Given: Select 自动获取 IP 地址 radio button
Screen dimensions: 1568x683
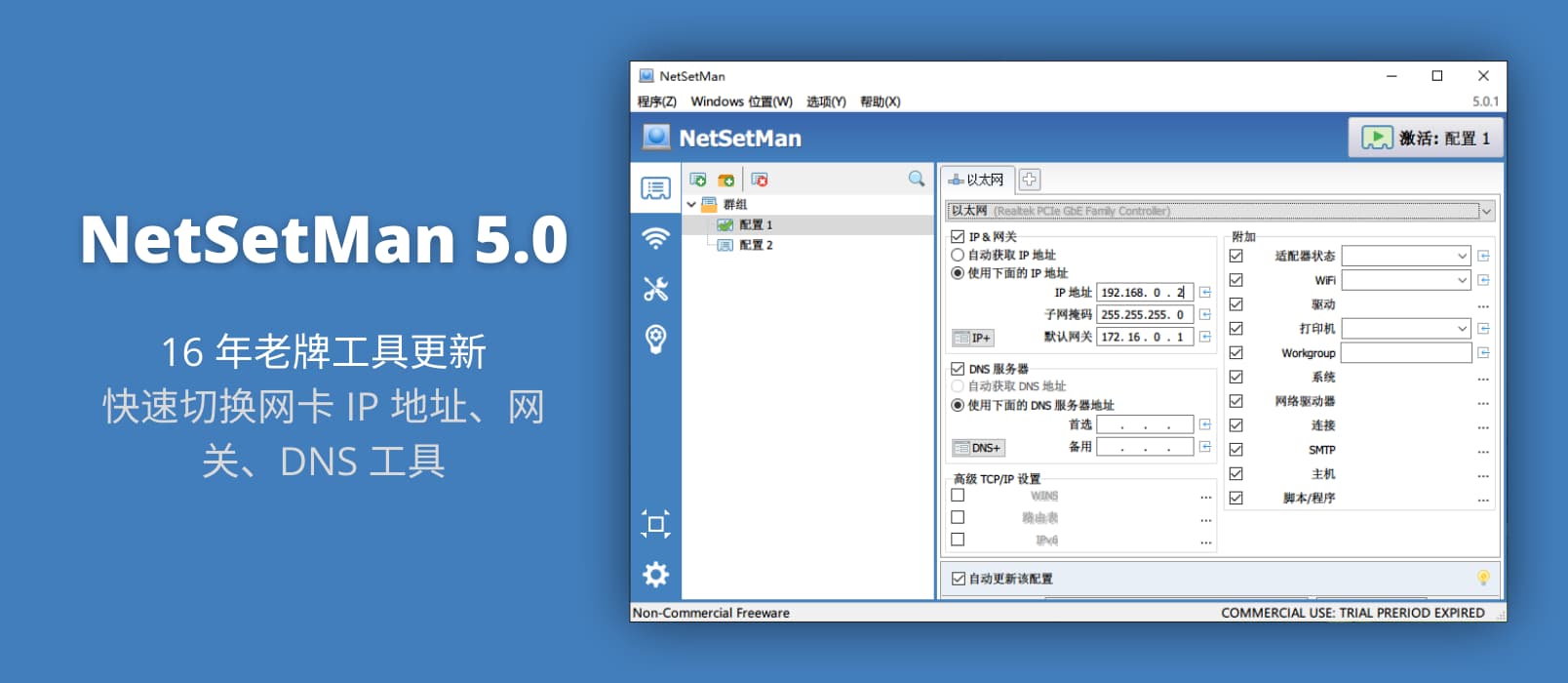Looking at the screenshot, I should (958, 255).
